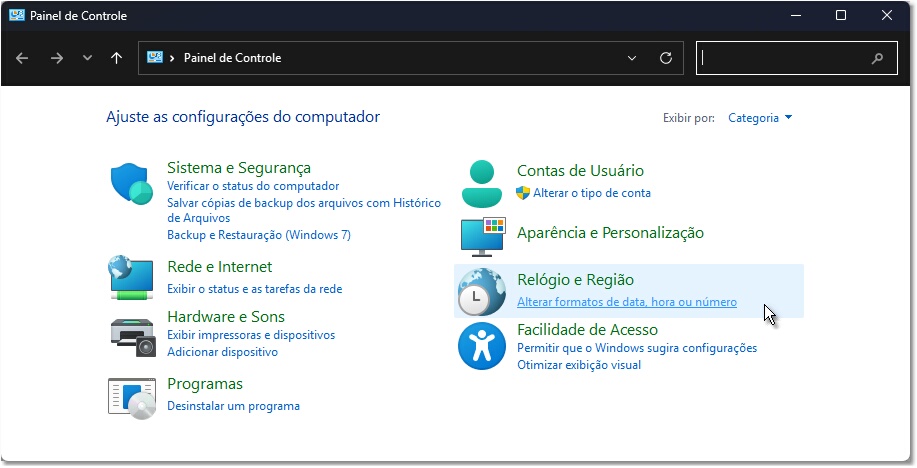
Task: Open Backup e Restauração (Windows 7)
Action: pyautogui.click(x=259, y=235)
